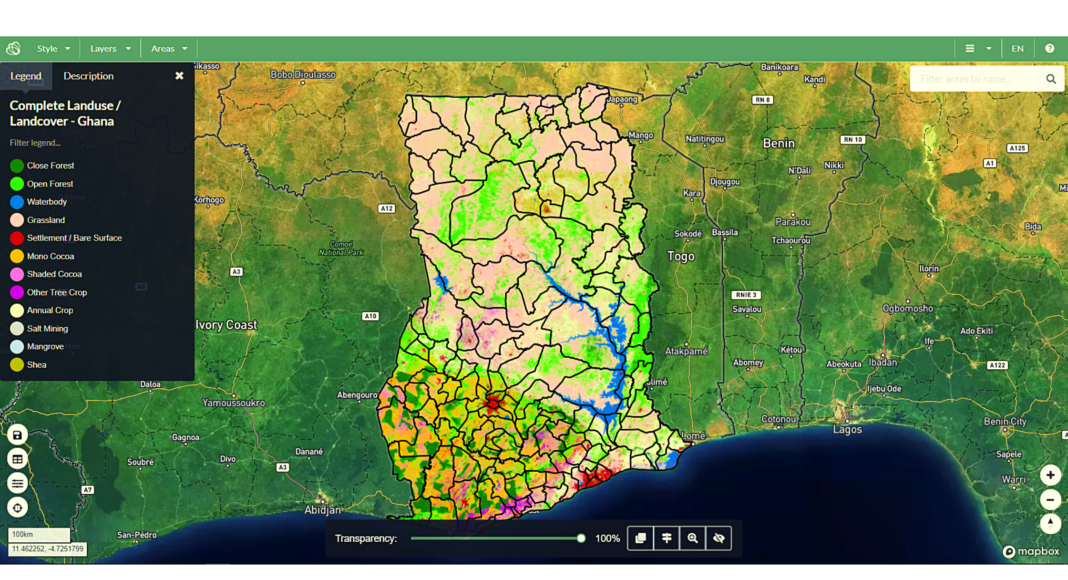Click the 'Shaded Cocoa' legend label
The height and width of the screenshot is (580, 1068).
point(54,274)
